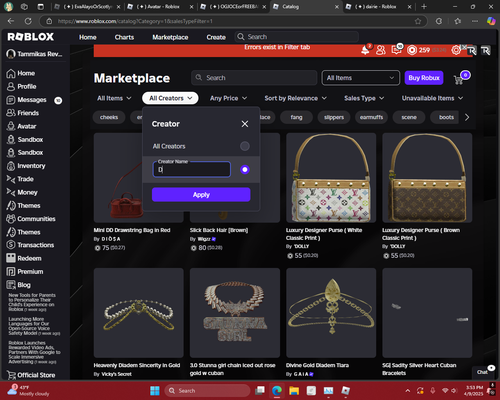Click the top navigation Search box
The width and height of the screenshot is (500, 400).
tap(297, 37)
